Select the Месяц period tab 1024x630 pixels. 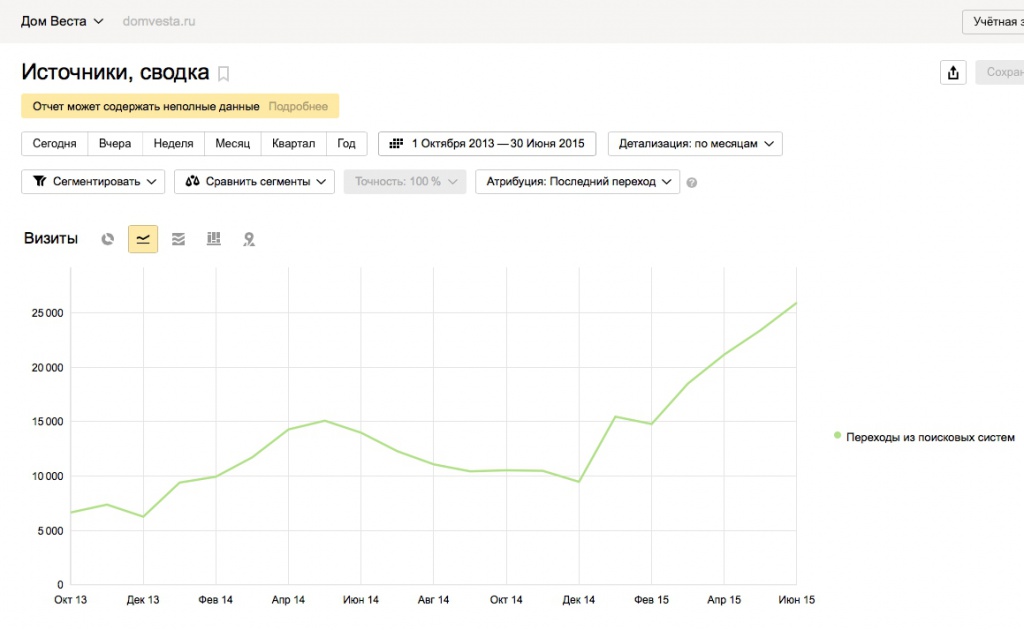233,144
